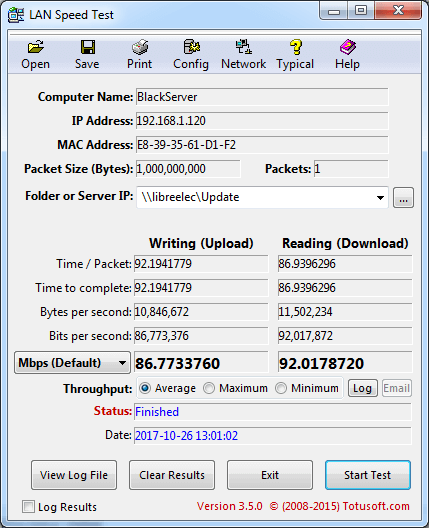This screenshot has width=429, height=528.
Task: Click the IP Address field 192.168.1.120
Action: (262, 121)
